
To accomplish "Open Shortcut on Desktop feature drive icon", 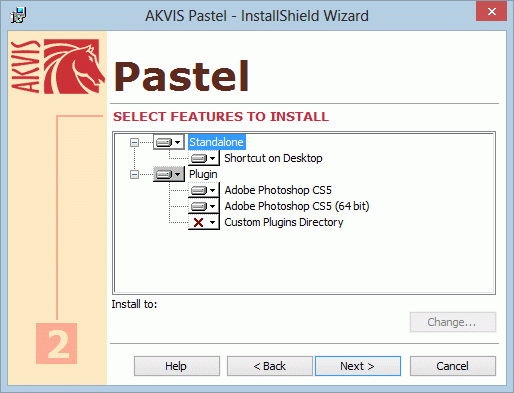I will (199, 158).
